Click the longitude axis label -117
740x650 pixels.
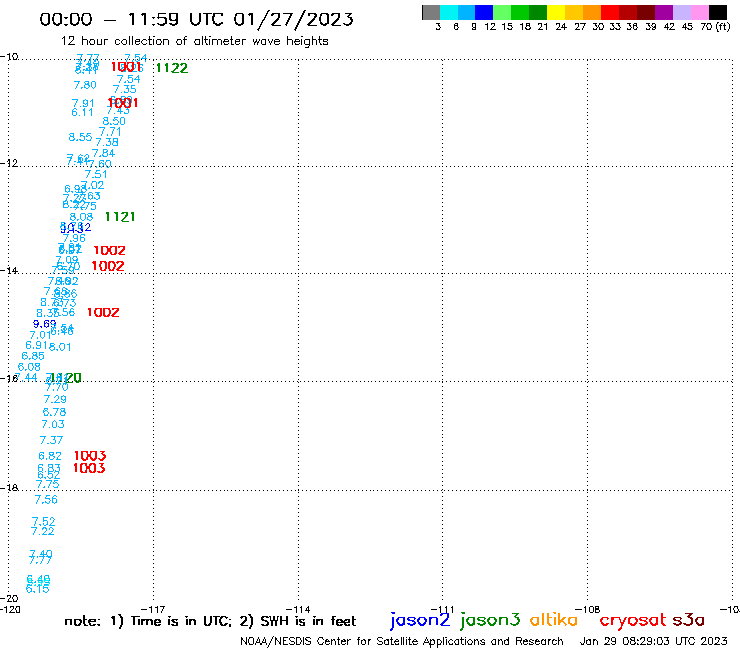(153, 609)
